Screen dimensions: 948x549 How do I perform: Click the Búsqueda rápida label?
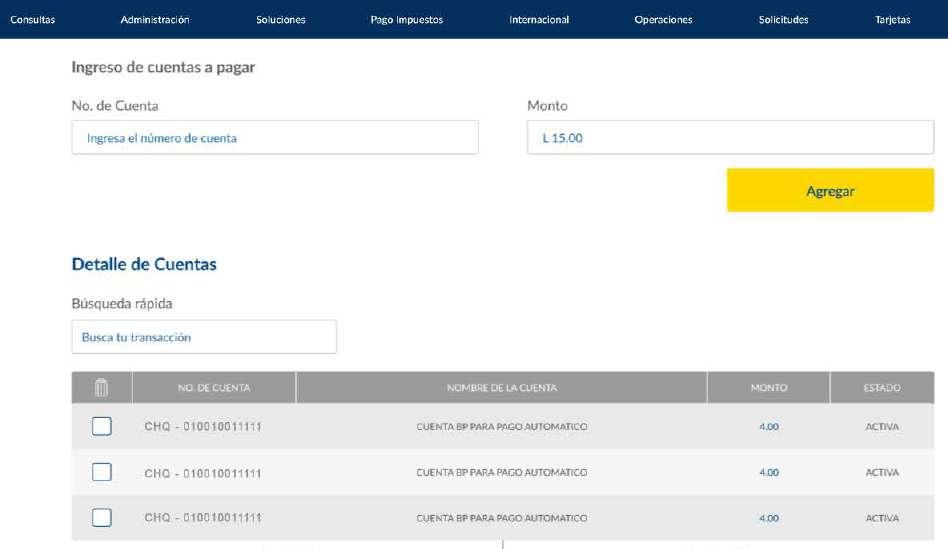coord(122,304)
